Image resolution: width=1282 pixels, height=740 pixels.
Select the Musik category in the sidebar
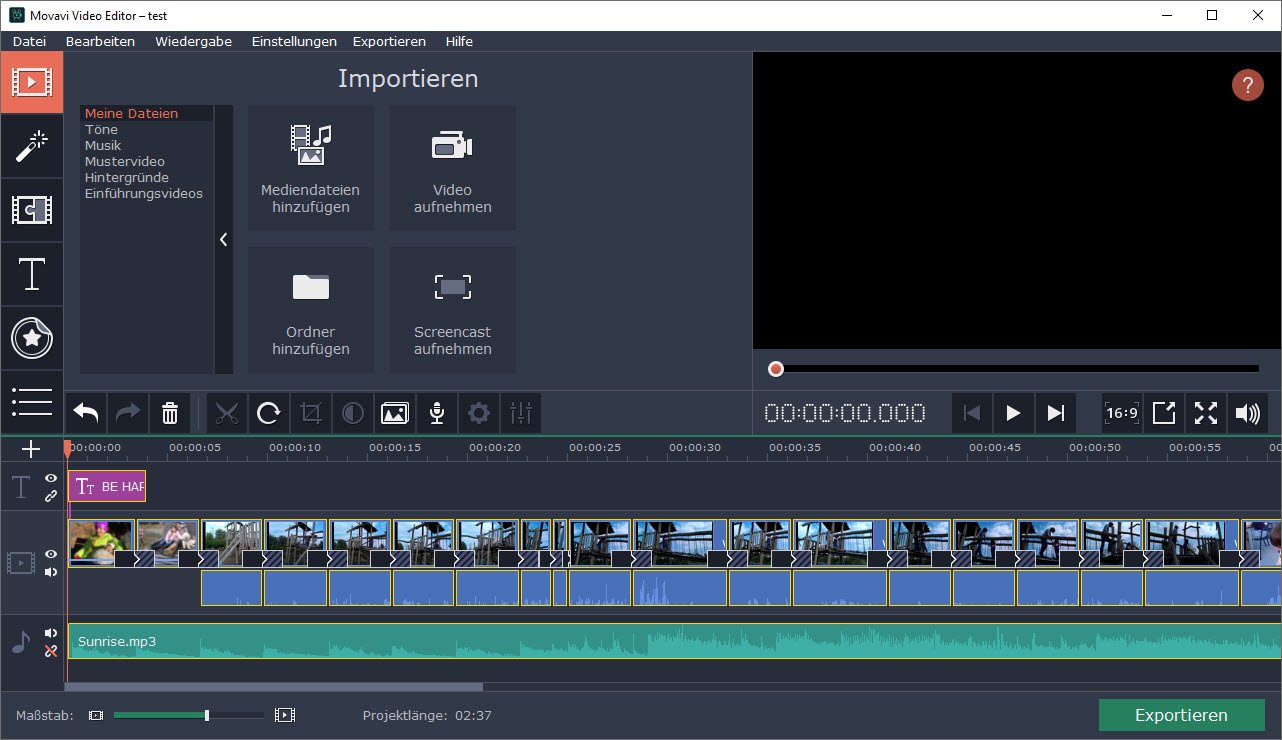tap(104, 145)
